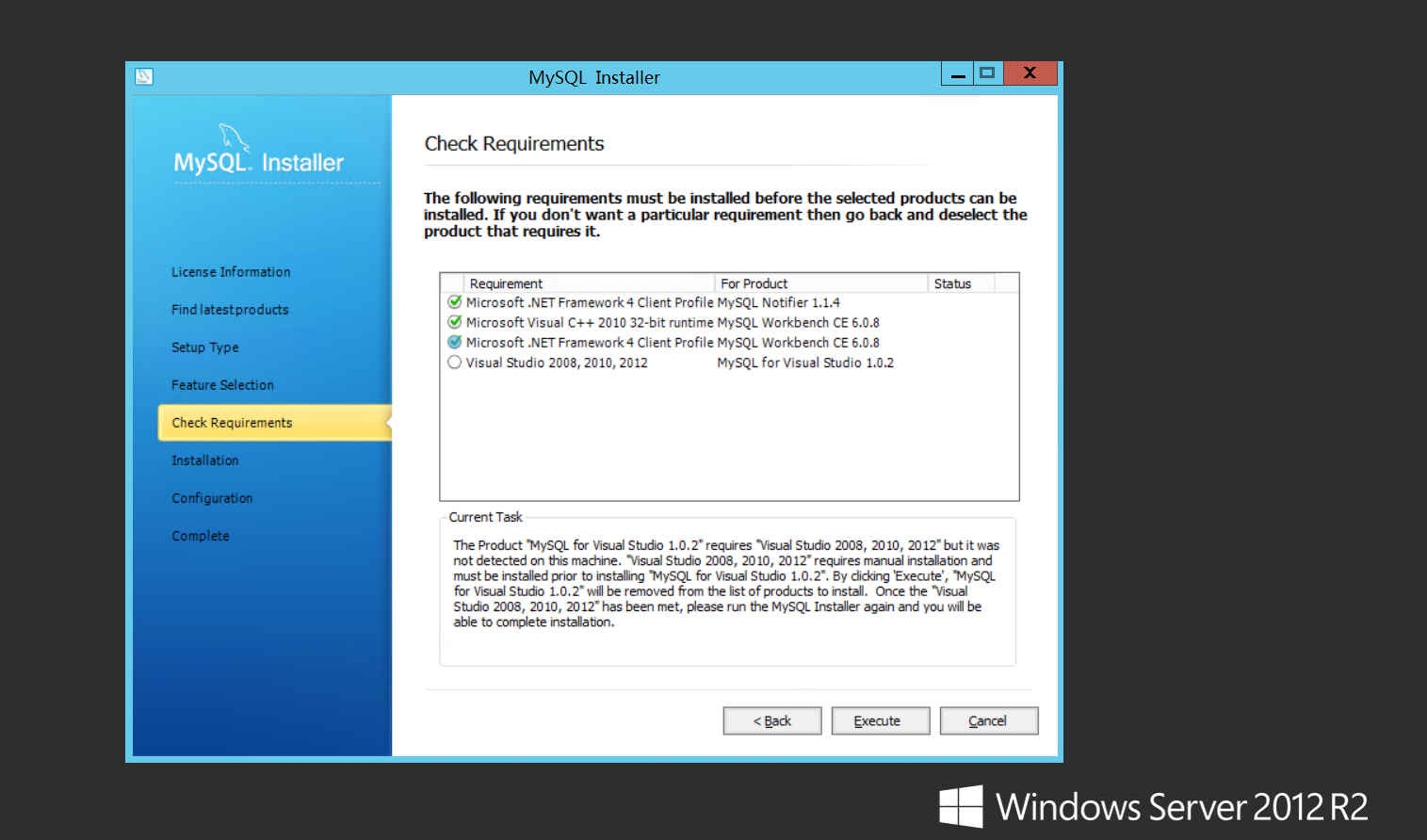Click 'MySQL Workbench CE 6.0.8' in the Visual C++ row
1427x840 pixels.
pos(798,322)
